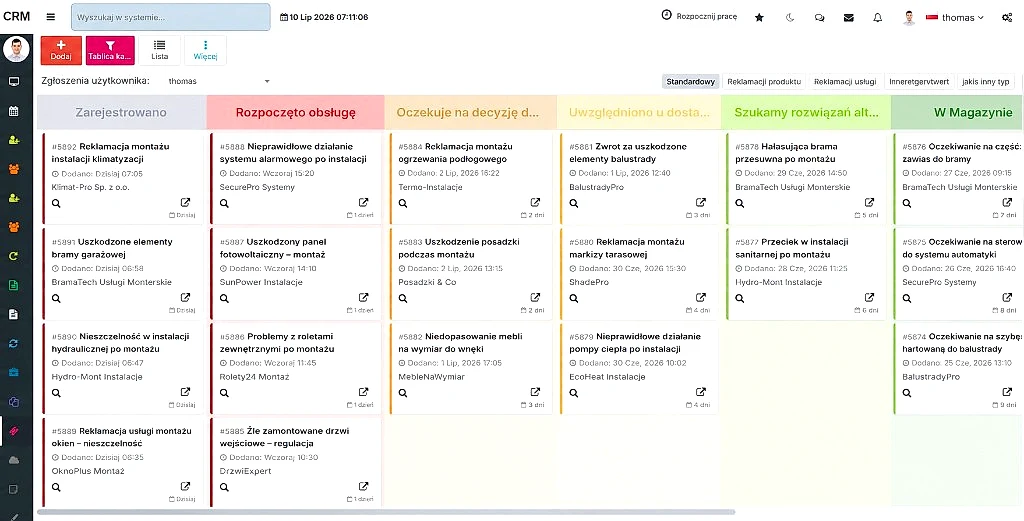Open the chat messages icon
This screenshot has height=521, width=1024.
(x=819, y=18)
